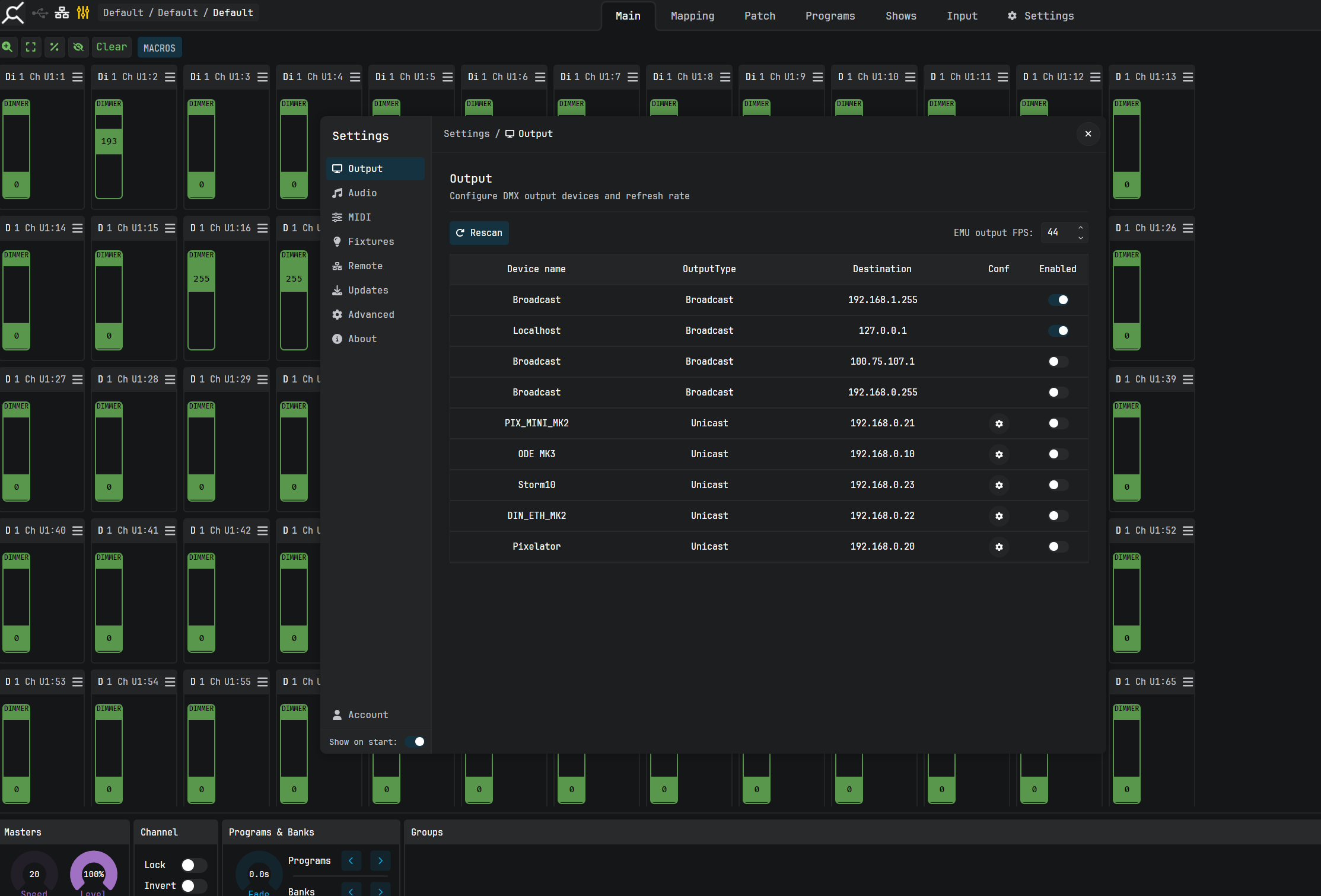
Task: Open menu for channel Ch U1:1
Action: click(77, 77)
